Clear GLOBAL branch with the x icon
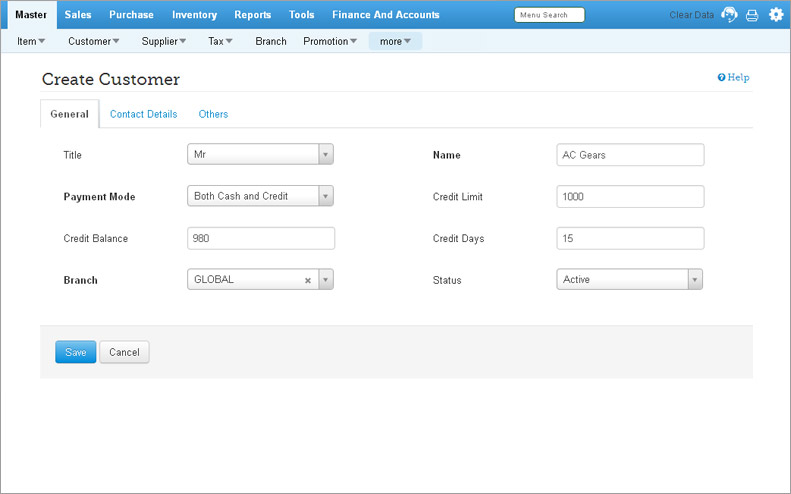 (x=308, y=280)
